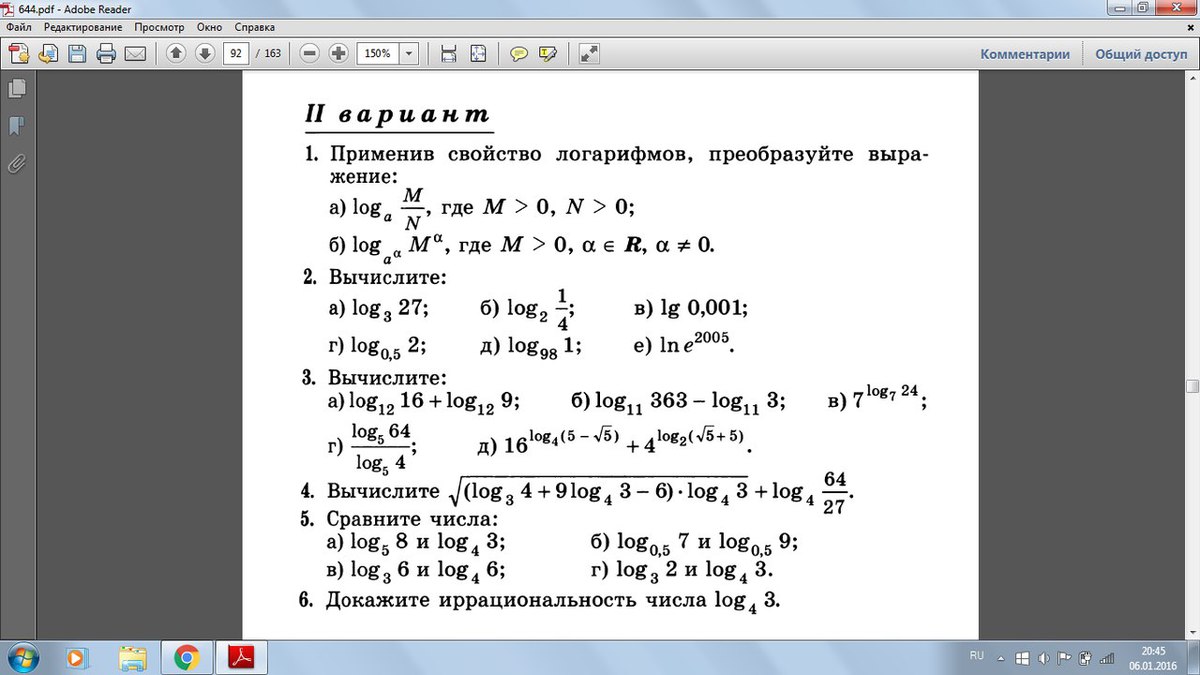The image size is (1200, 675).
Task: Open the Просмотр menu
Action: (160, 27)
